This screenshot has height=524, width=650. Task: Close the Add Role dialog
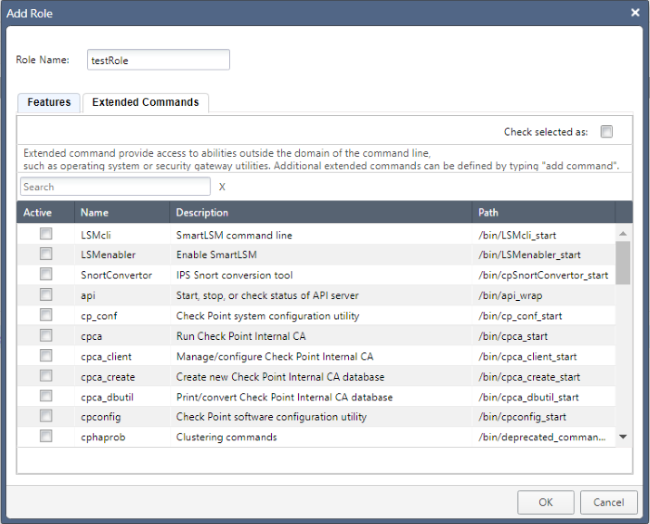click(635, 13)
